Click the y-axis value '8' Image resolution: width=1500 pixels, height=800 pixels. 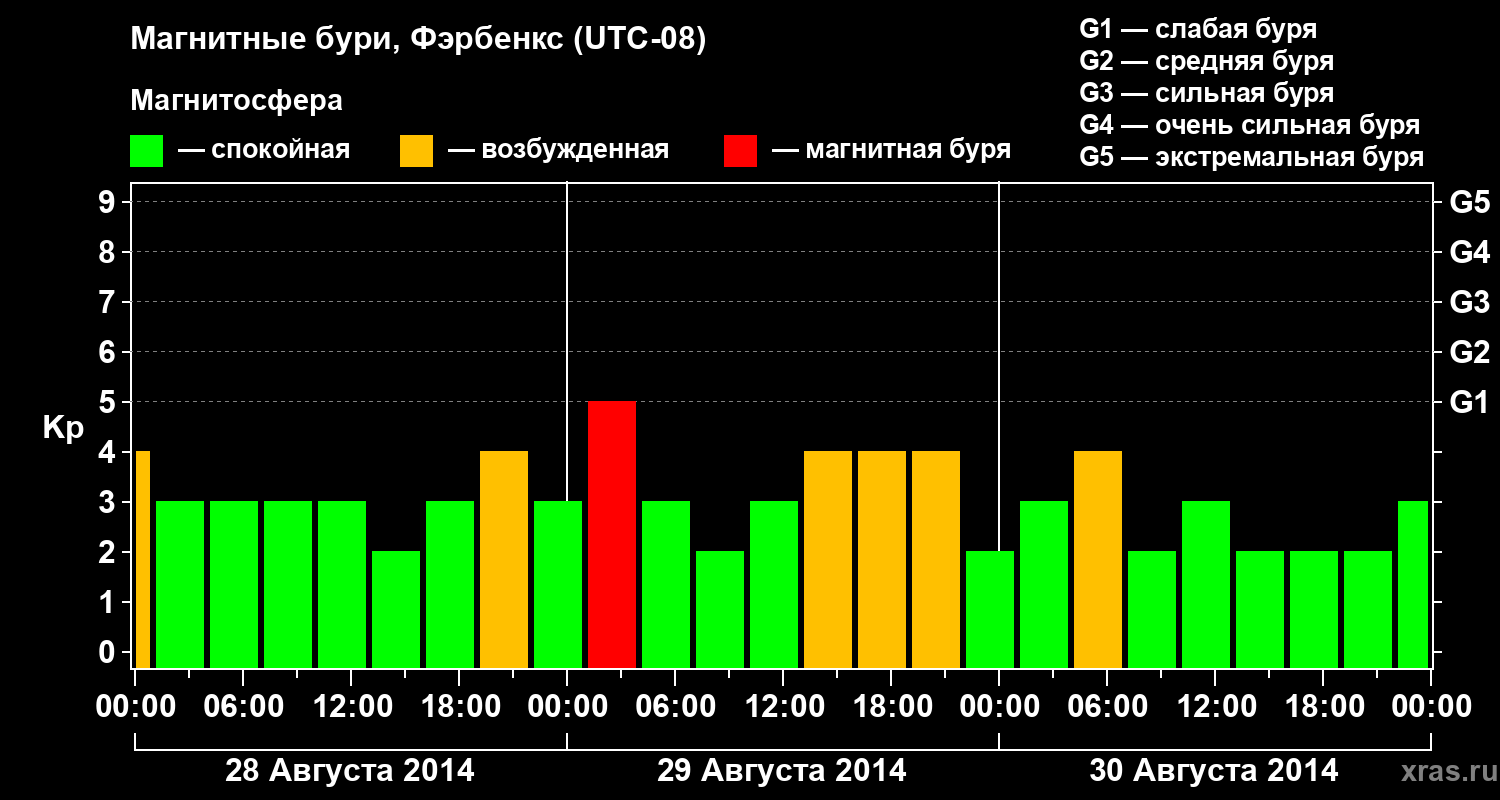(109, 252)
